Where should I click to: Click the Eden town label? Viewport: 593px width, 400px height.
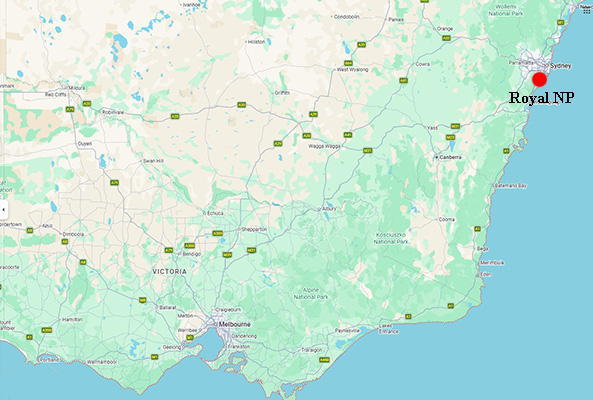click(x=486, y=274)
